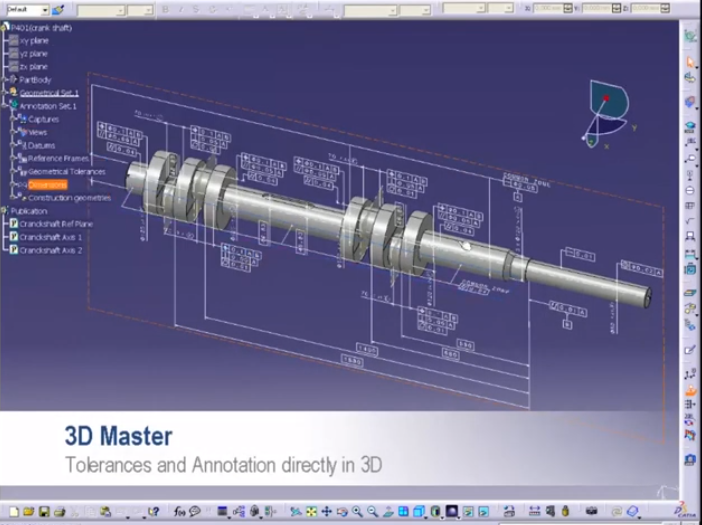
Task: Select P401(crank shaft) root node
Action: point(41,28)
